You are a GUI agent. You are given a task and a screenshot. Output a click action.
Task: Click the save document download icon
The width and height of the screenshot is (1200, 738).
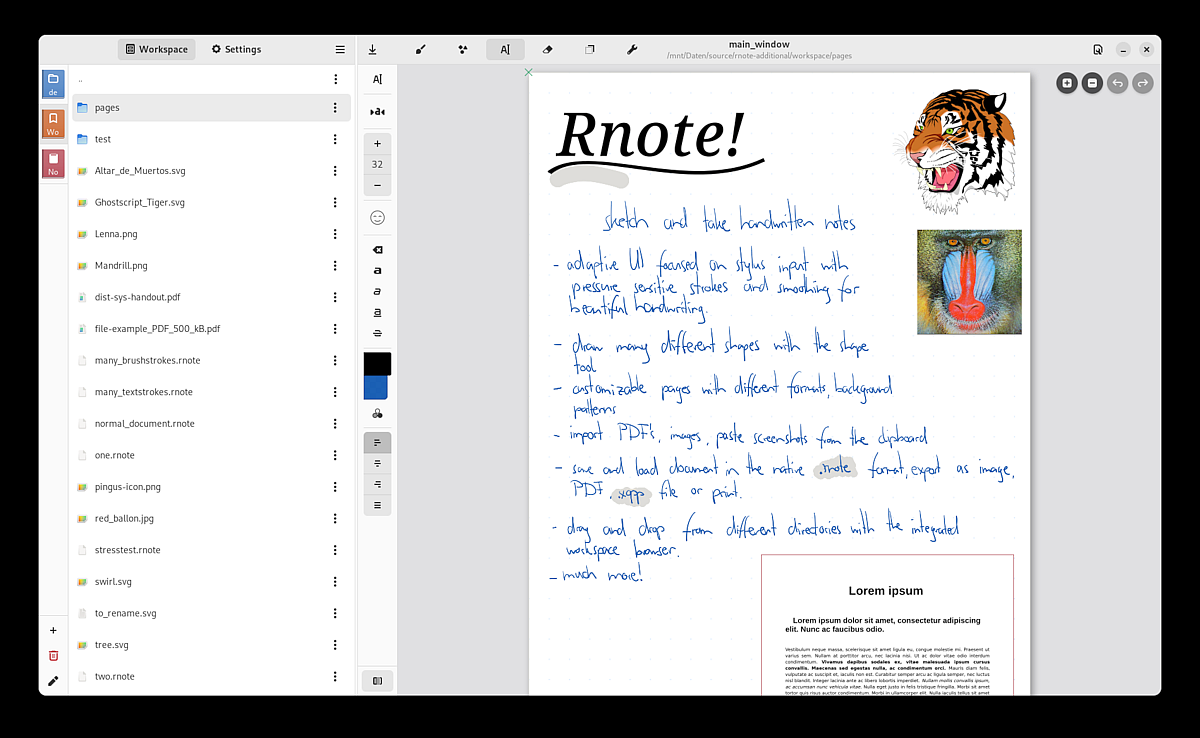pos(372,49)
